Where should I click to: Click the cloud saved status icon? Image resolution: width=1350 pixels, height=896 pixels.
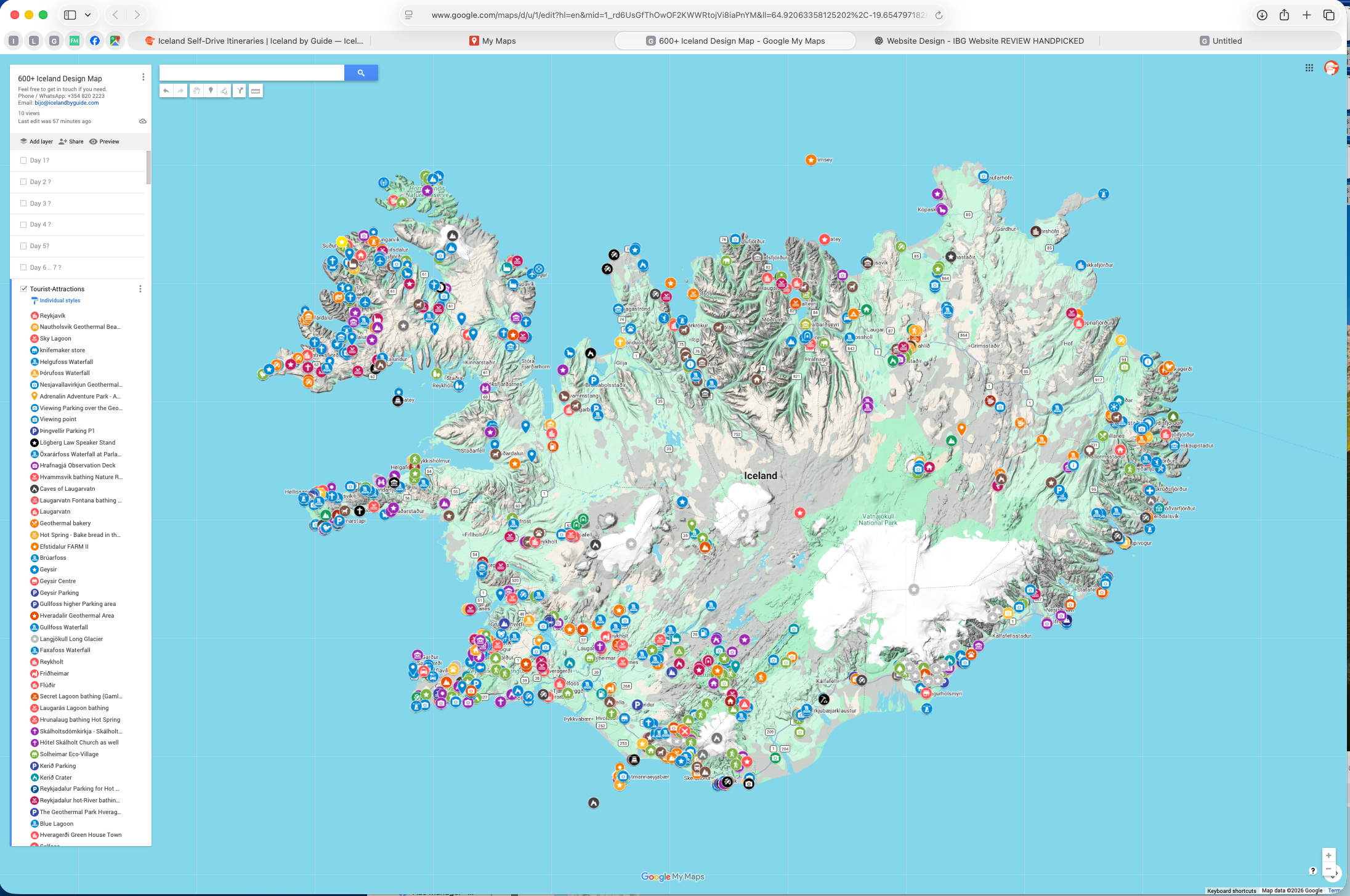tap(143, 121)
